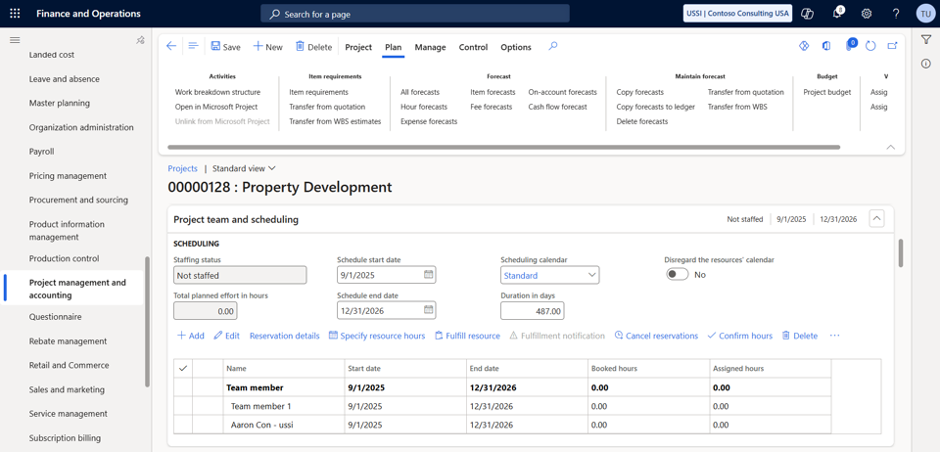Open the Control tab
941x452 pixels.
tap(474, 47)
